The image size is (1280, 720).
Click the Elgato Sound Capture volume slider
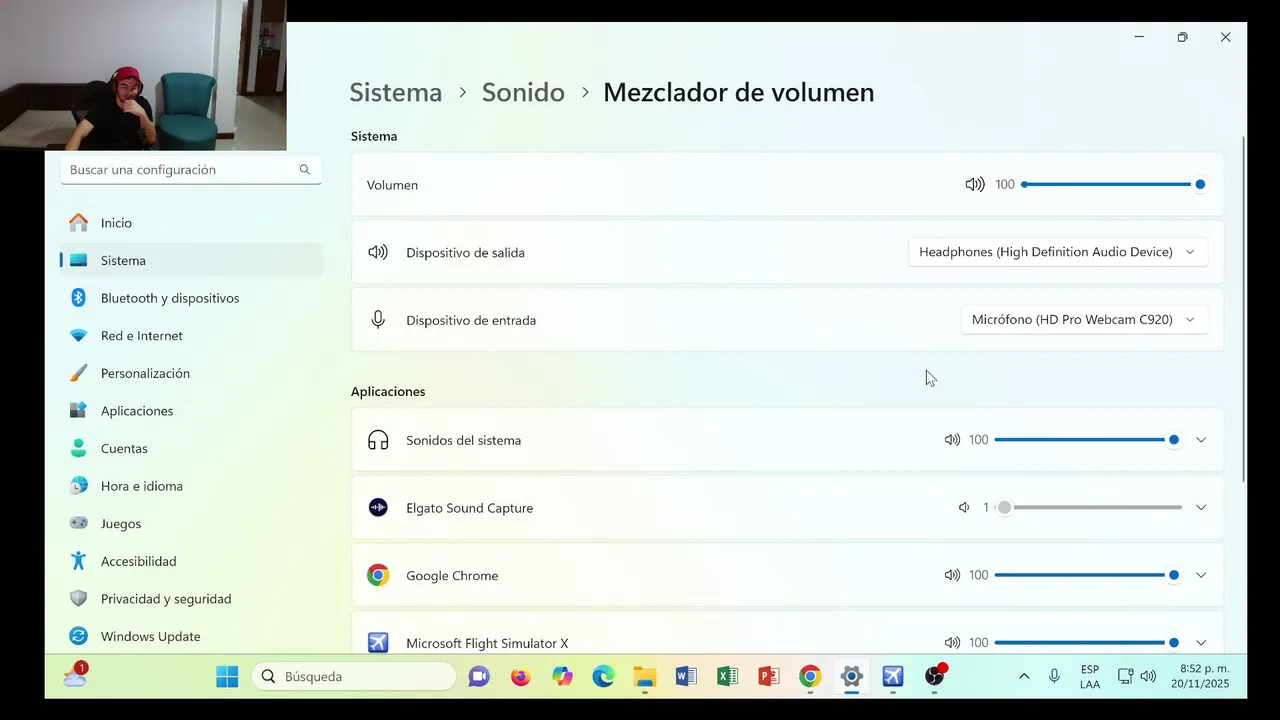(x=1088, y=507)
